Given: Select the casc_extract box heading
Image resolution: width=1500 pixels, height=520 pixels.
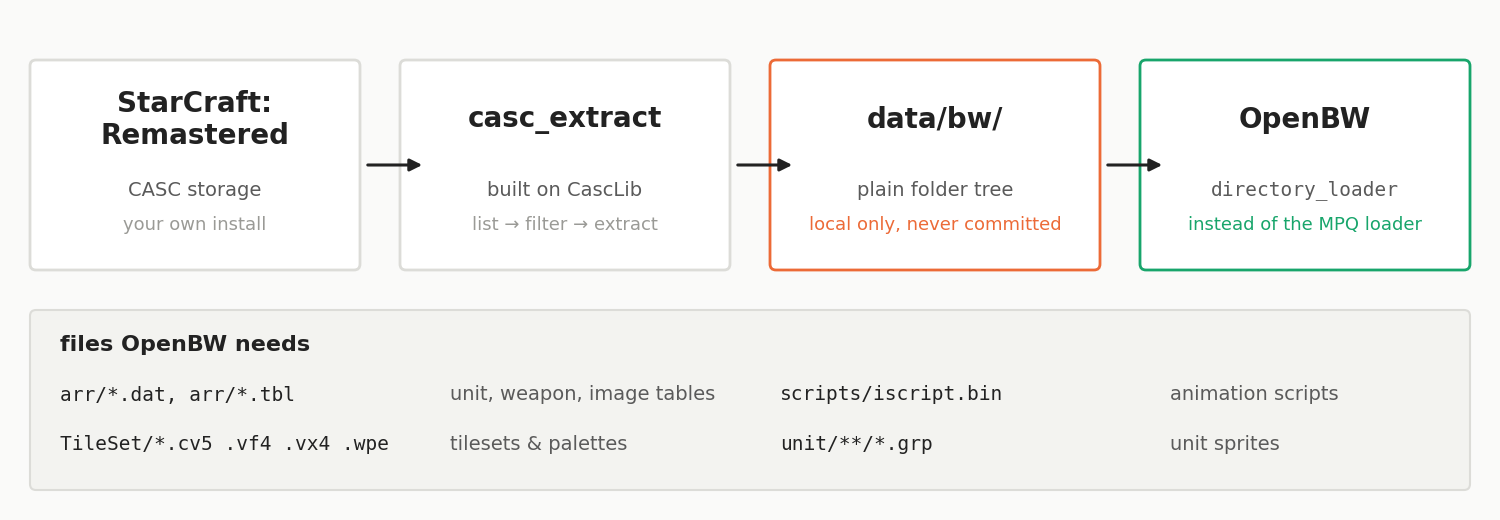Looking at the screenshot, I should tap(565, 119).
